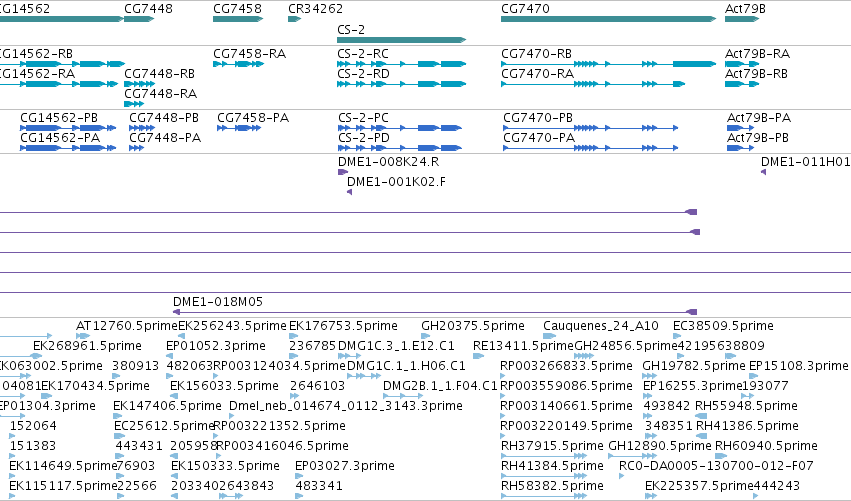Select transcript CG14562-RB
Viewport: 851px width, 501px height.
point(61,64)
